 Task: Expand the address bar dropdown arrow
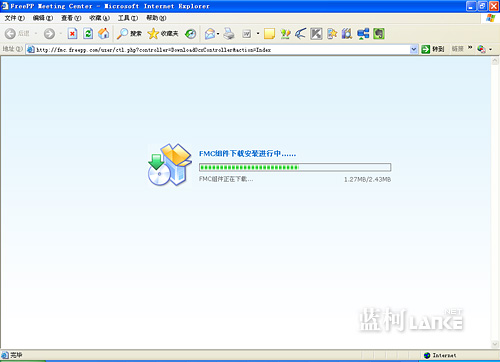point(413,49)
